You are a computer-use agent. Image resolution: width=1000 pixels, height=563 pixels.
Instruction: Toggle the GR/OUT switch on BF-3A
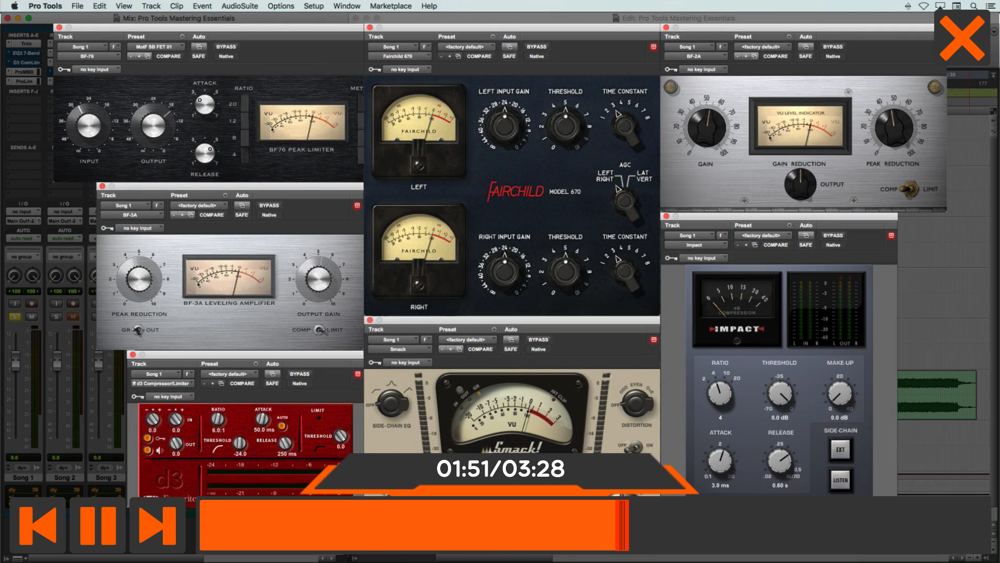tap(138, 330)
